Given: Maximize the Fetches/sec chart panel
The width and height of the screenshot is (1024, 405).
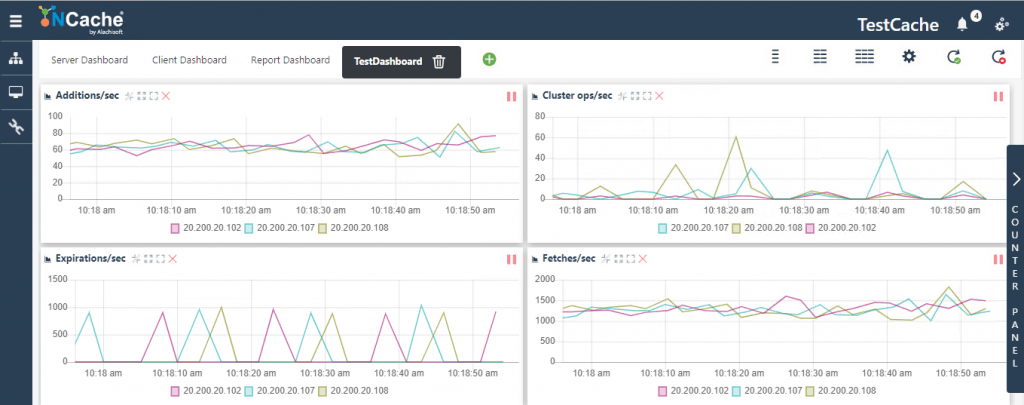Looking at the screenshot, I should tap(630, 259).
